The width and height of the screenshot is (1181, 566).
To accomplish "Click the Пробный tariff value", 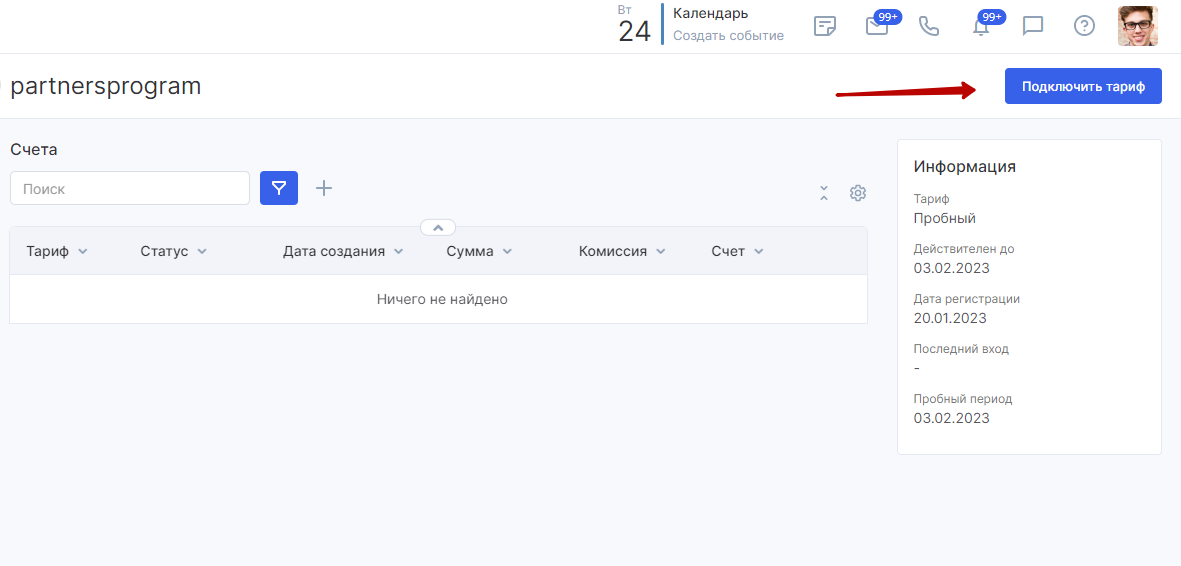I will coord(944,219).
